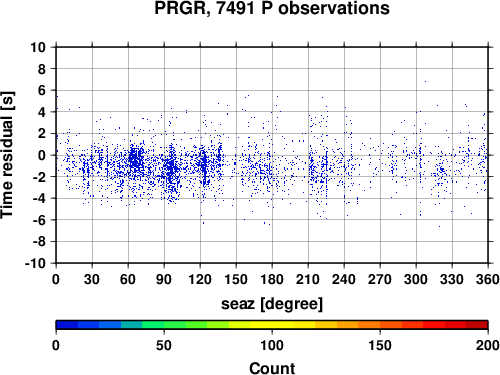Click the plot title PRGR P observations
Screen dimensions: 500x375
[272, 8]
